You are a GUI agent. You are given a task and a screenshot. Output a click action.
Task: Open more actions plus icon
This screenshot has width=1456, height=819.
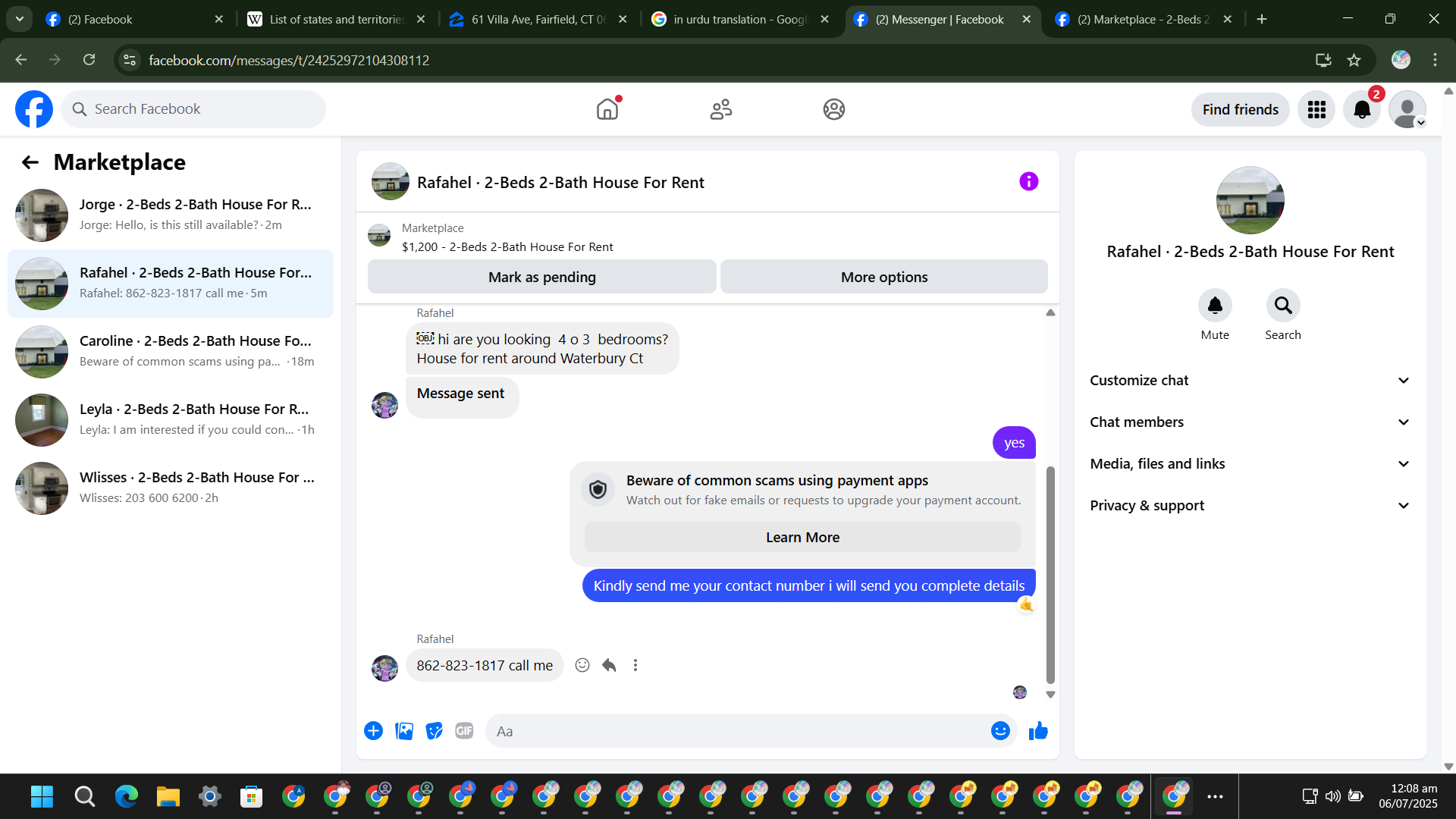click(373, 731)
